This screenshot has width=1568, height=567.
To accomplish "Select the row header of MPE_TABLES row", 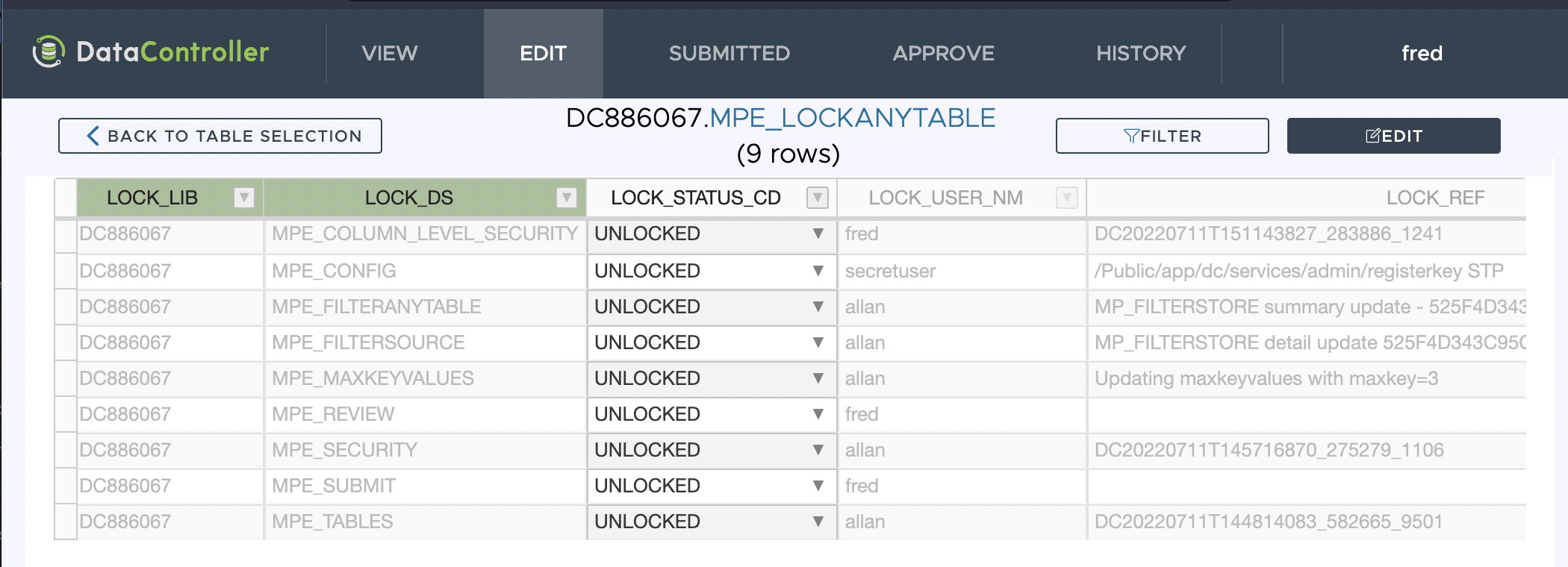I will point(66,521).
